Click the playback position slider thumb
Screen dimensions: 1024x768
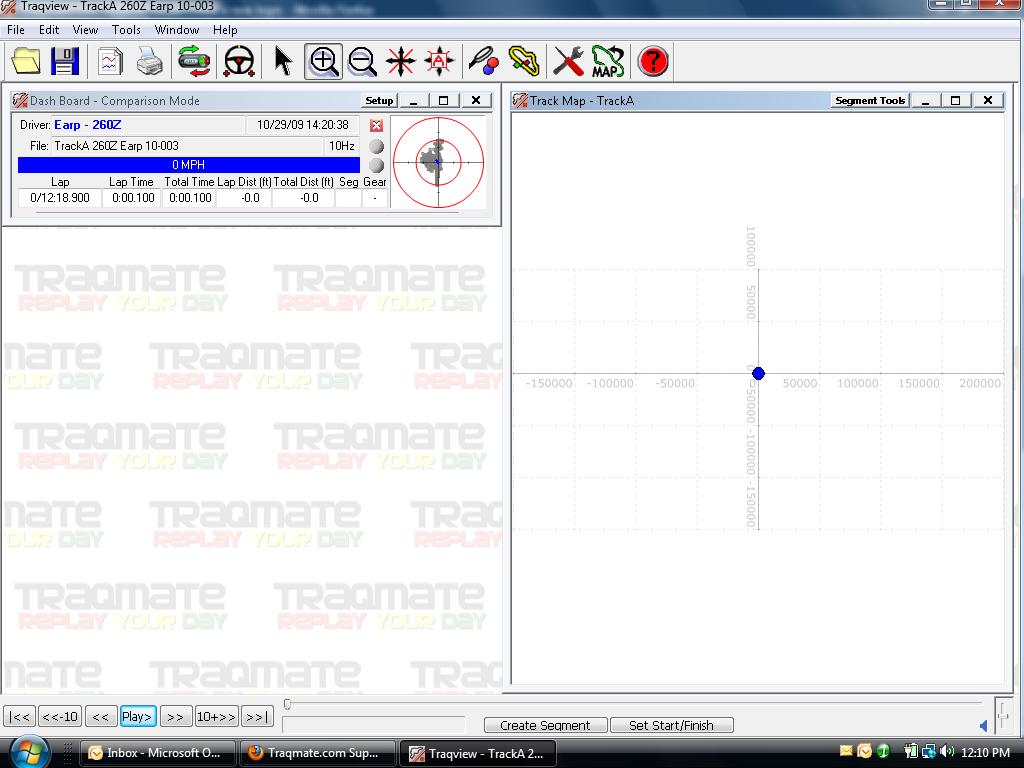coord(287,704)
